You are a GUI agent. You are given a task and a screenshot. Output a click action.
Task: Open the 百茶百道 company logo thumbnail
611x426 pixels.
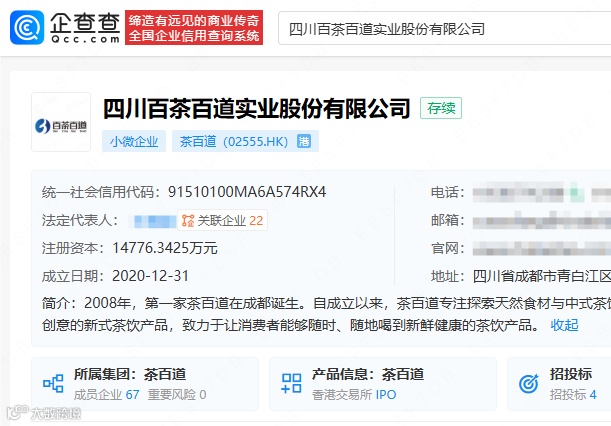[61, 122]
